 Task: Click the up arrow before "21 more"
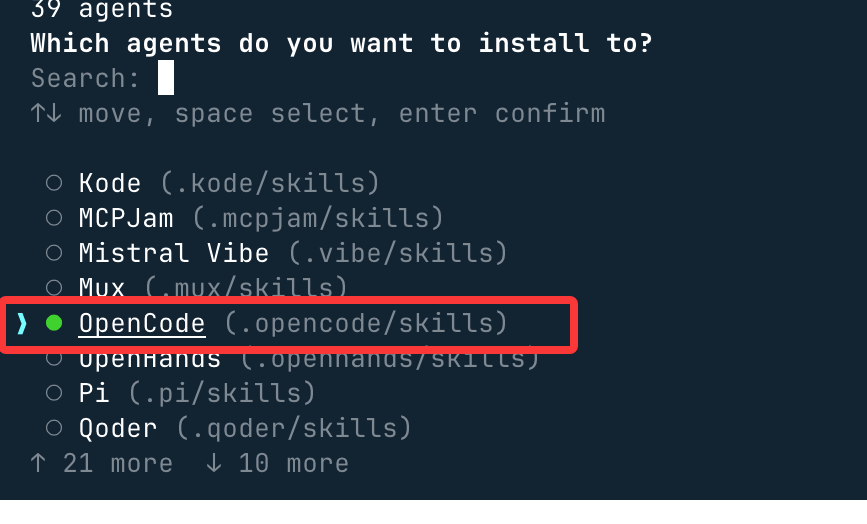coord(38,463)
